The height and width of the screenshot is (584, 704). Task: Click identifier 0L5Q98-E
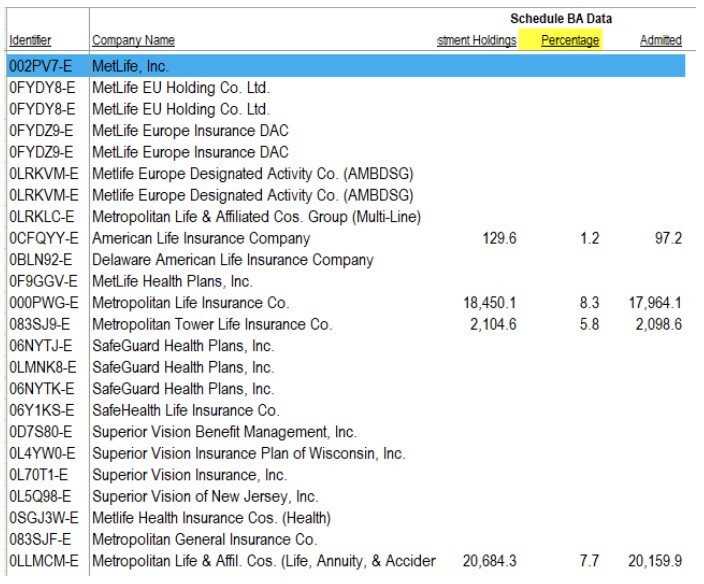[x=40, y=497]
